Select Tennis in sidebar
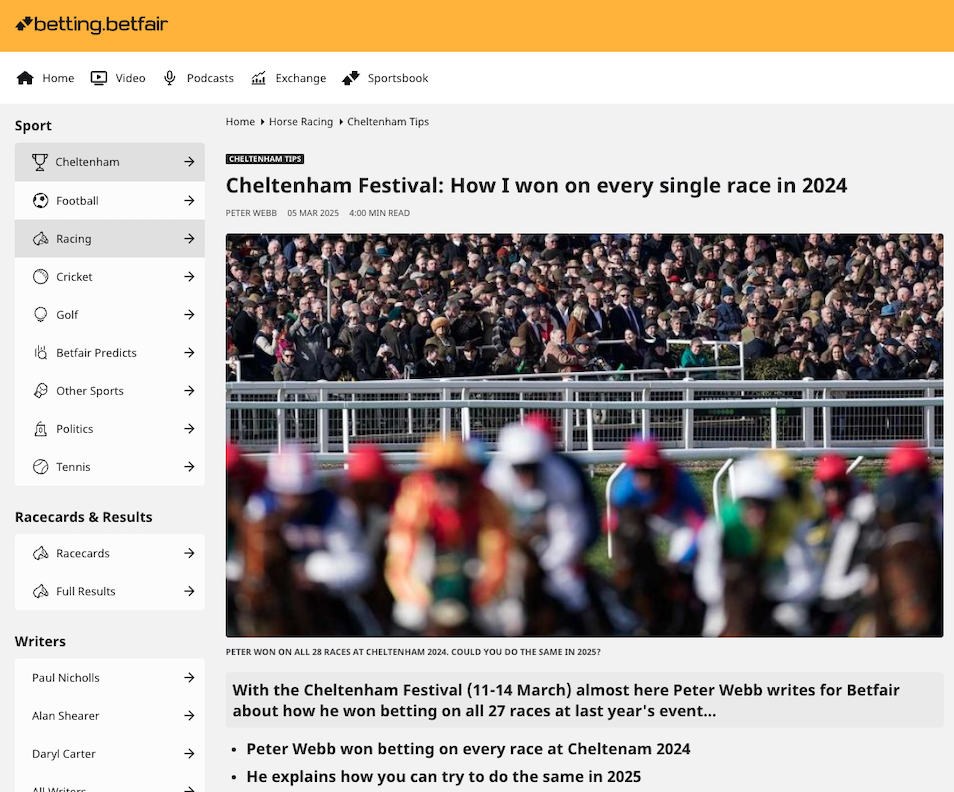This screenshot has width=954, height=792. tap(110, 467)
